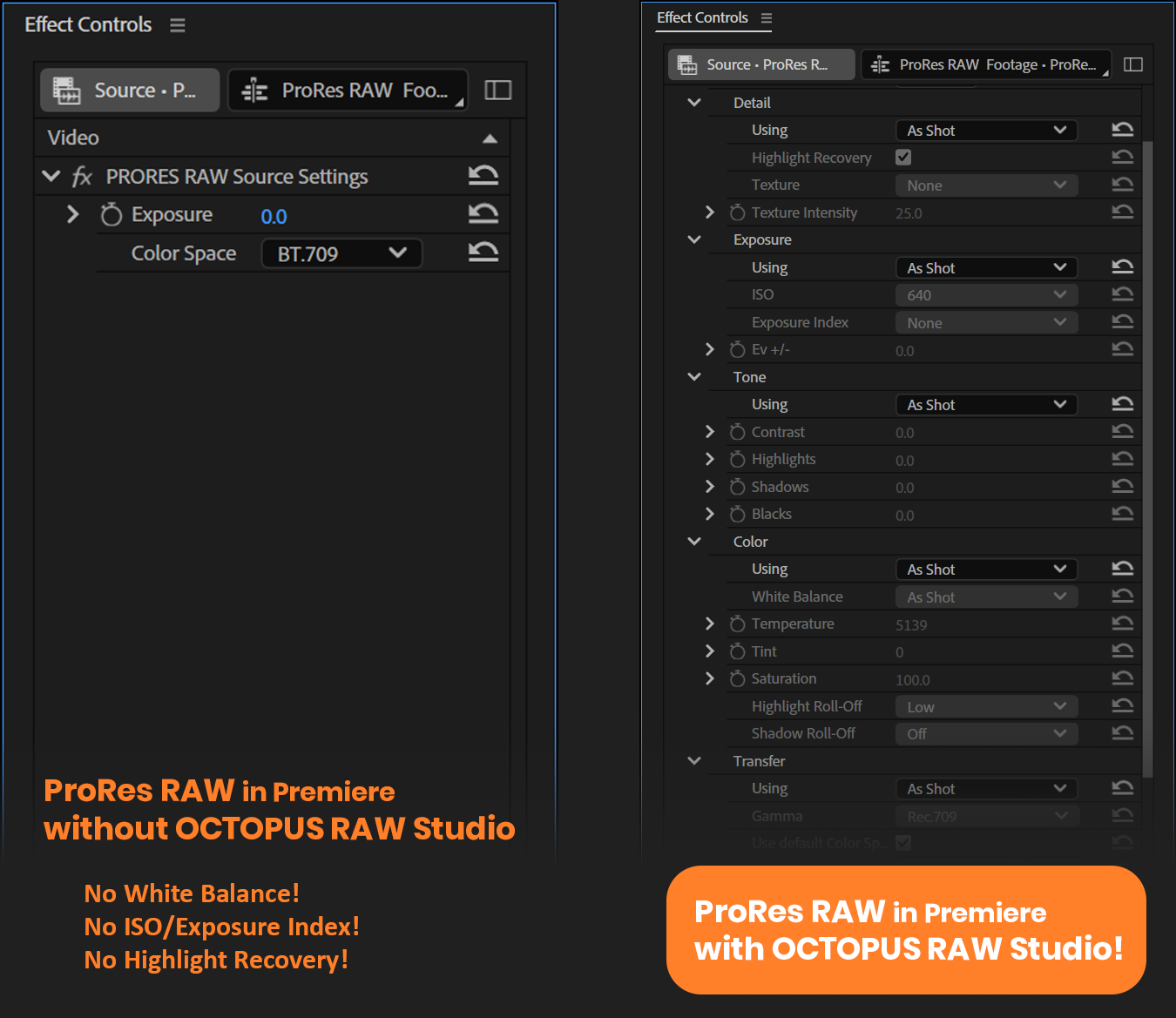Toggle timeline view in left panel

(x=498, y=91)
